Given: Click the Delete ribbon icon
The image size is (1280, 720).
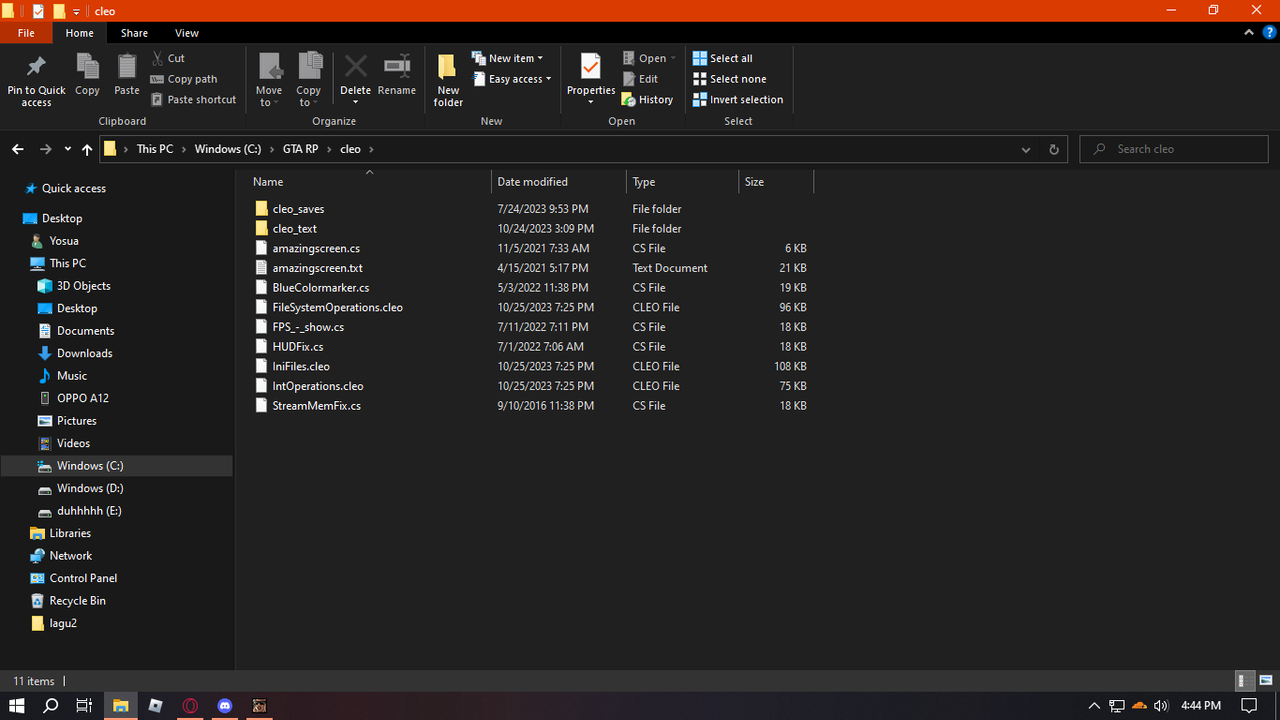Looking at the screenshot, I should pyautogui.click(x=355, y=67).
